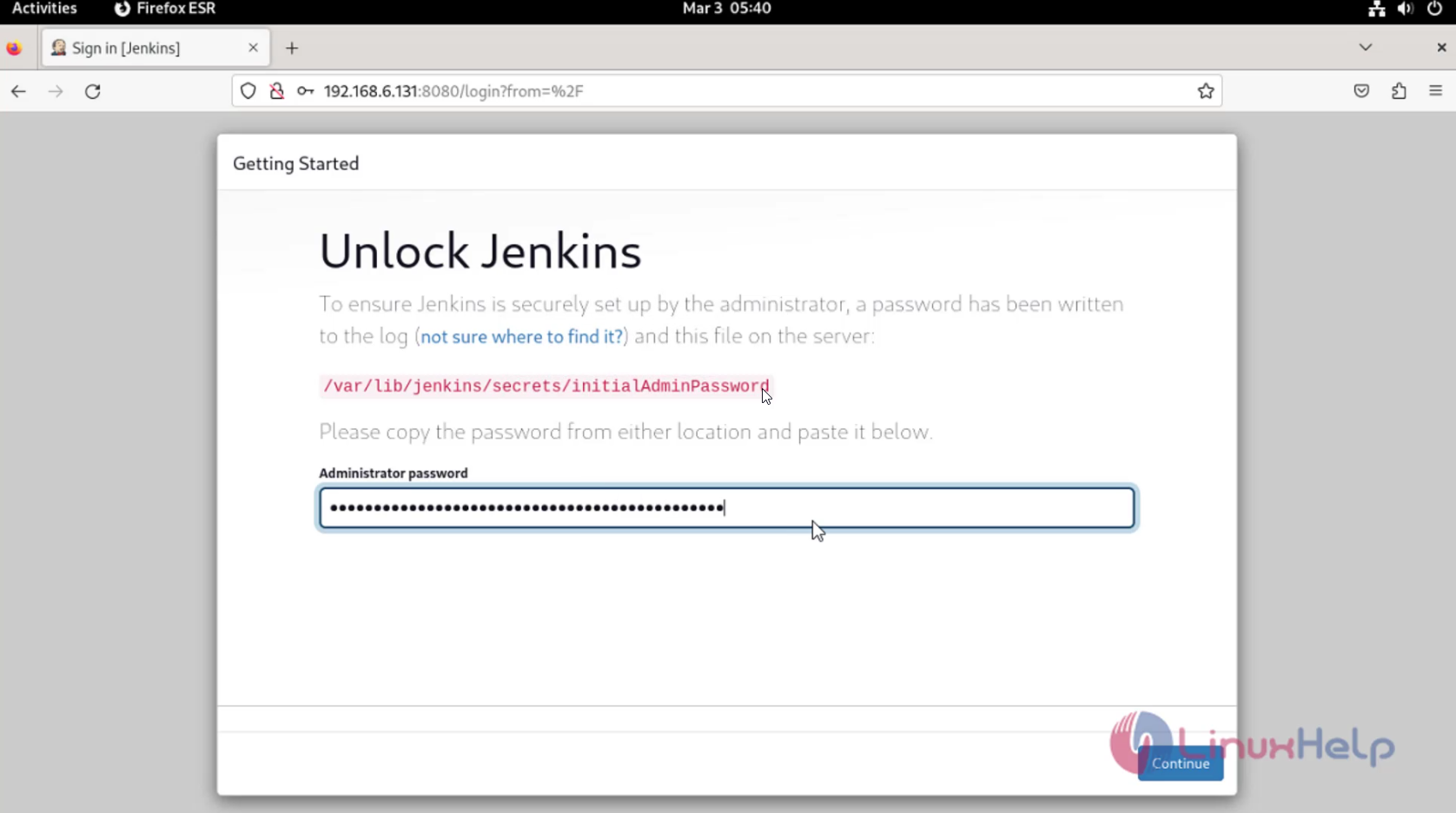This screenshot has height=813, width=1456.
Task: Close the Firefox window
Action: pyautogui.click(x=1441, y=48)
